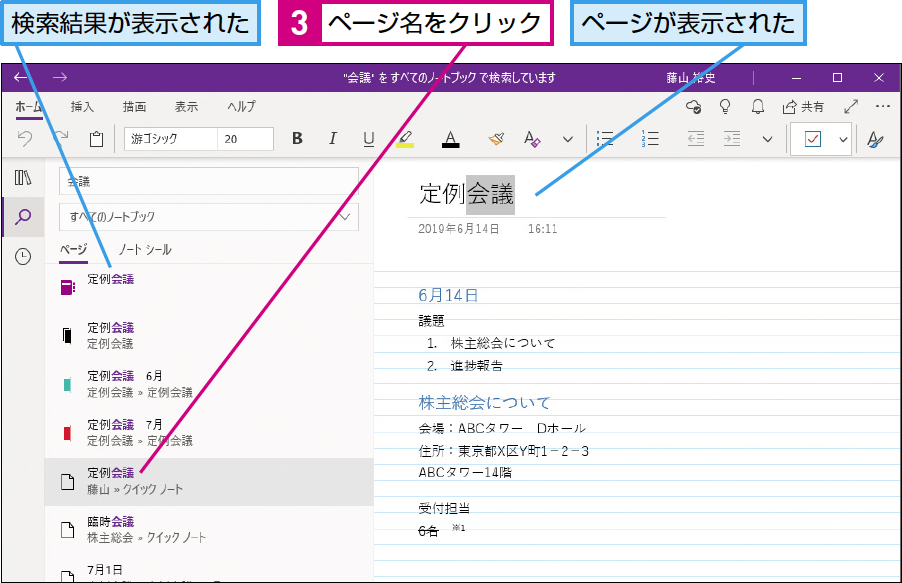Enter full screen mode with arrows icon

(x=851, y=106)
